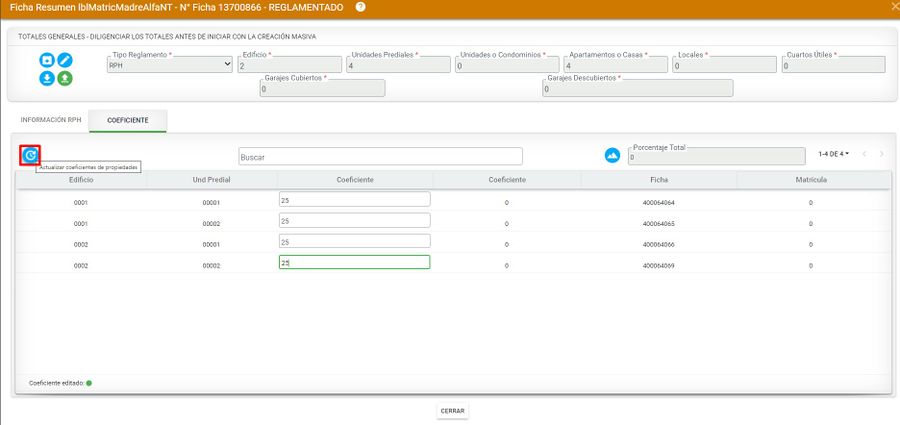
Task: Click the blue pencil edit icon
Action: click(65, 60)
